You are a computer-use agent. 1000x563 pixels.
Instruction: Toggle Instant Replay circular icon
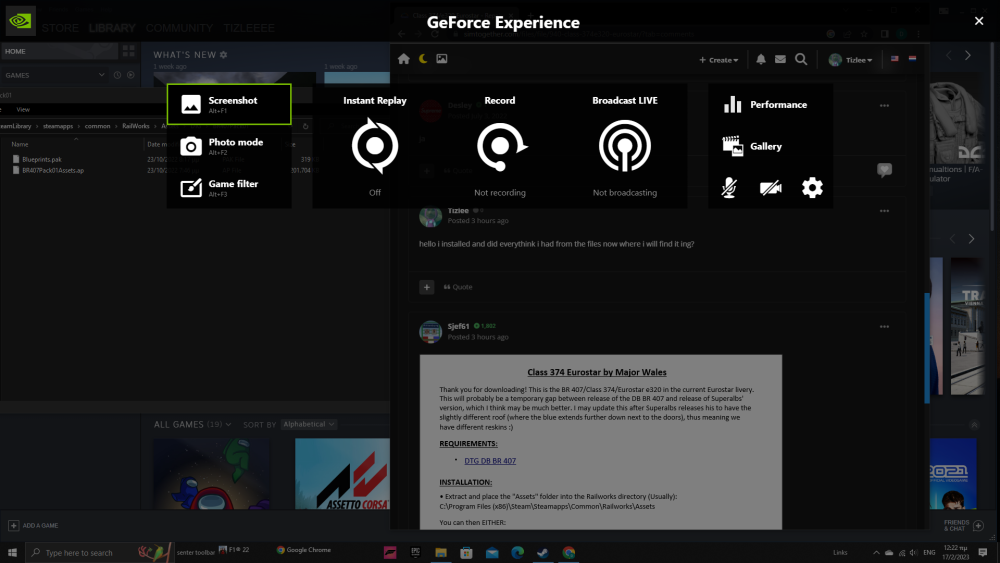375,146
